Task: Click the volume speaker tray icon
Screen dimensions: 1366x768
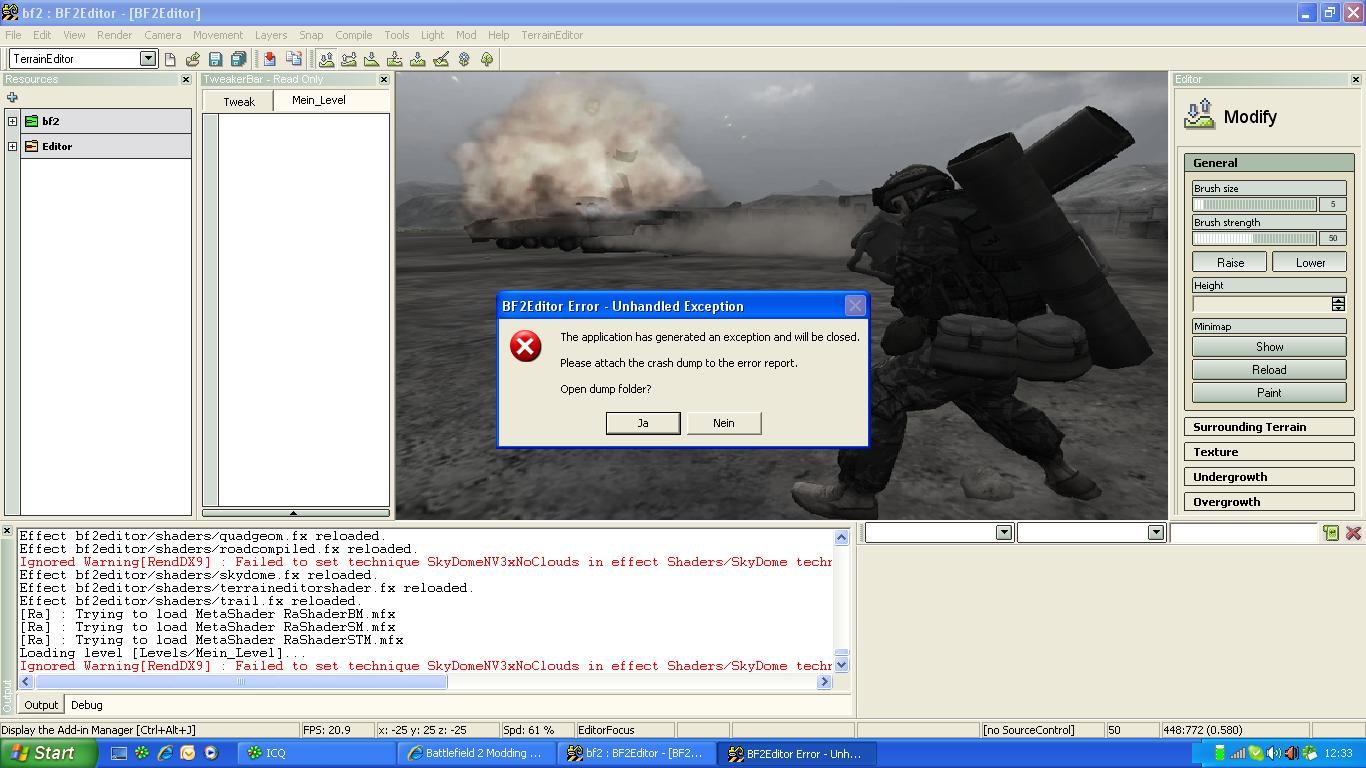Action: click(1273, 753)
